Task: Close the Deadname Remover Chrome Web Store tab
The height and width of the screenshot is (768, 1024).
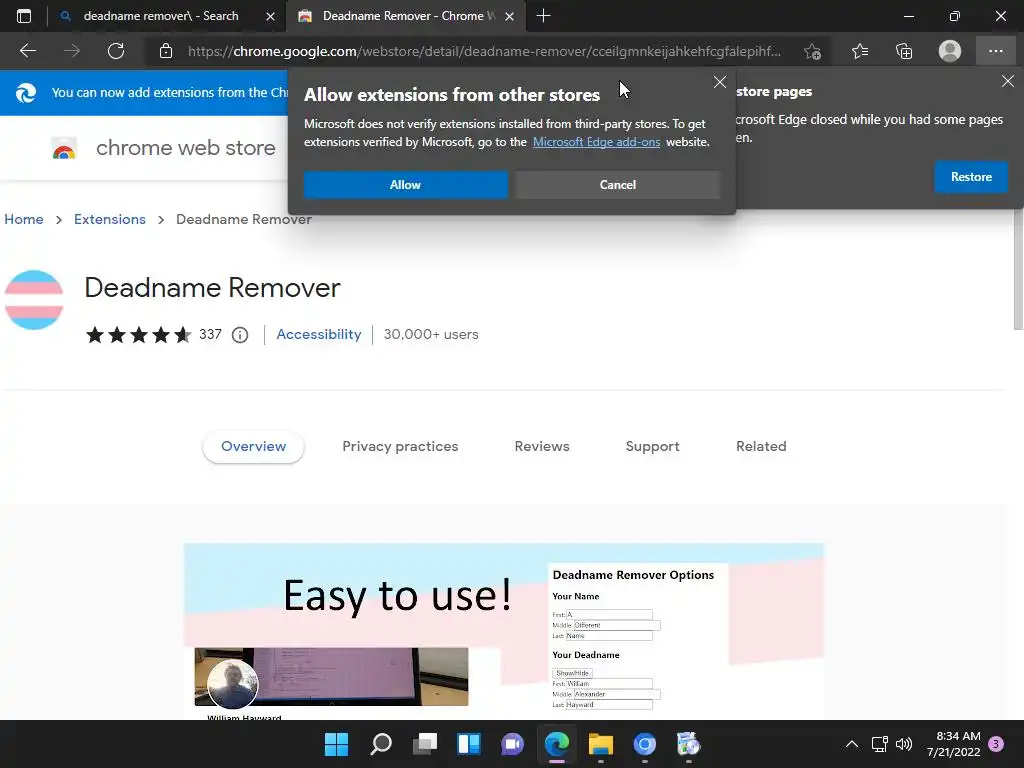Action: [509, 16]
